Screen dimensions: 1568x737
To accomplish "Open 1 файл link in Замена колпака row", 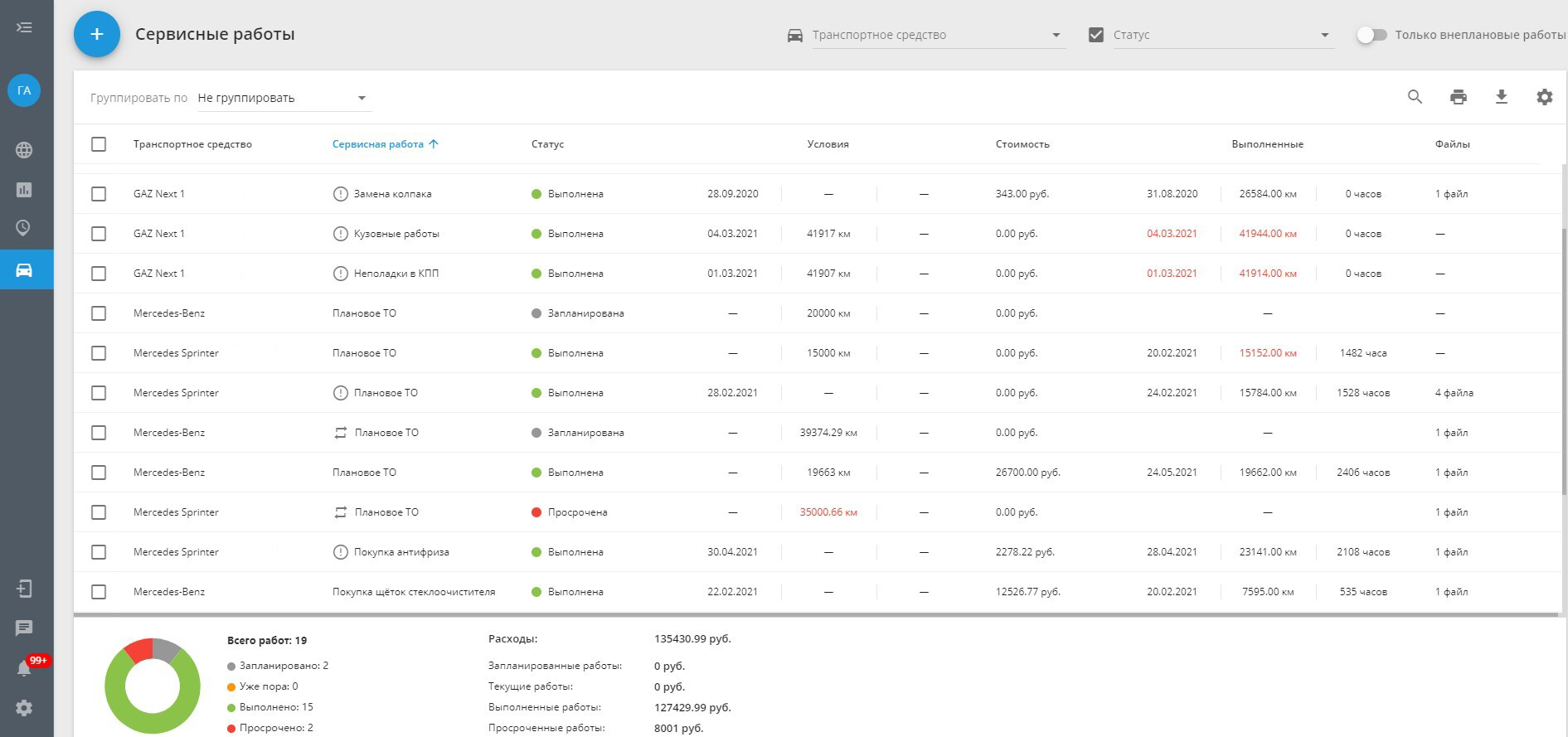I will (x=1451, y=194).
